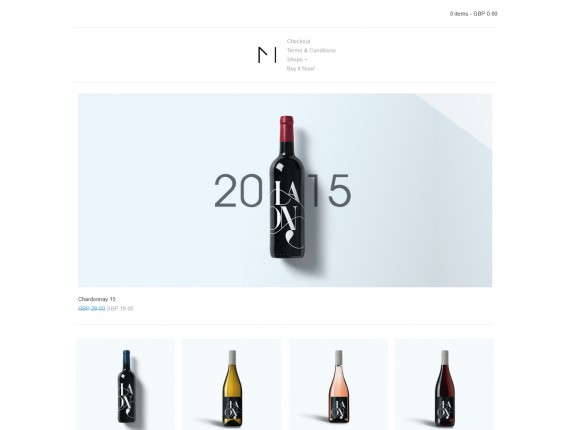Go to the Checkout page
This screenshot has height=430, width=570.
tap(298, 41)
